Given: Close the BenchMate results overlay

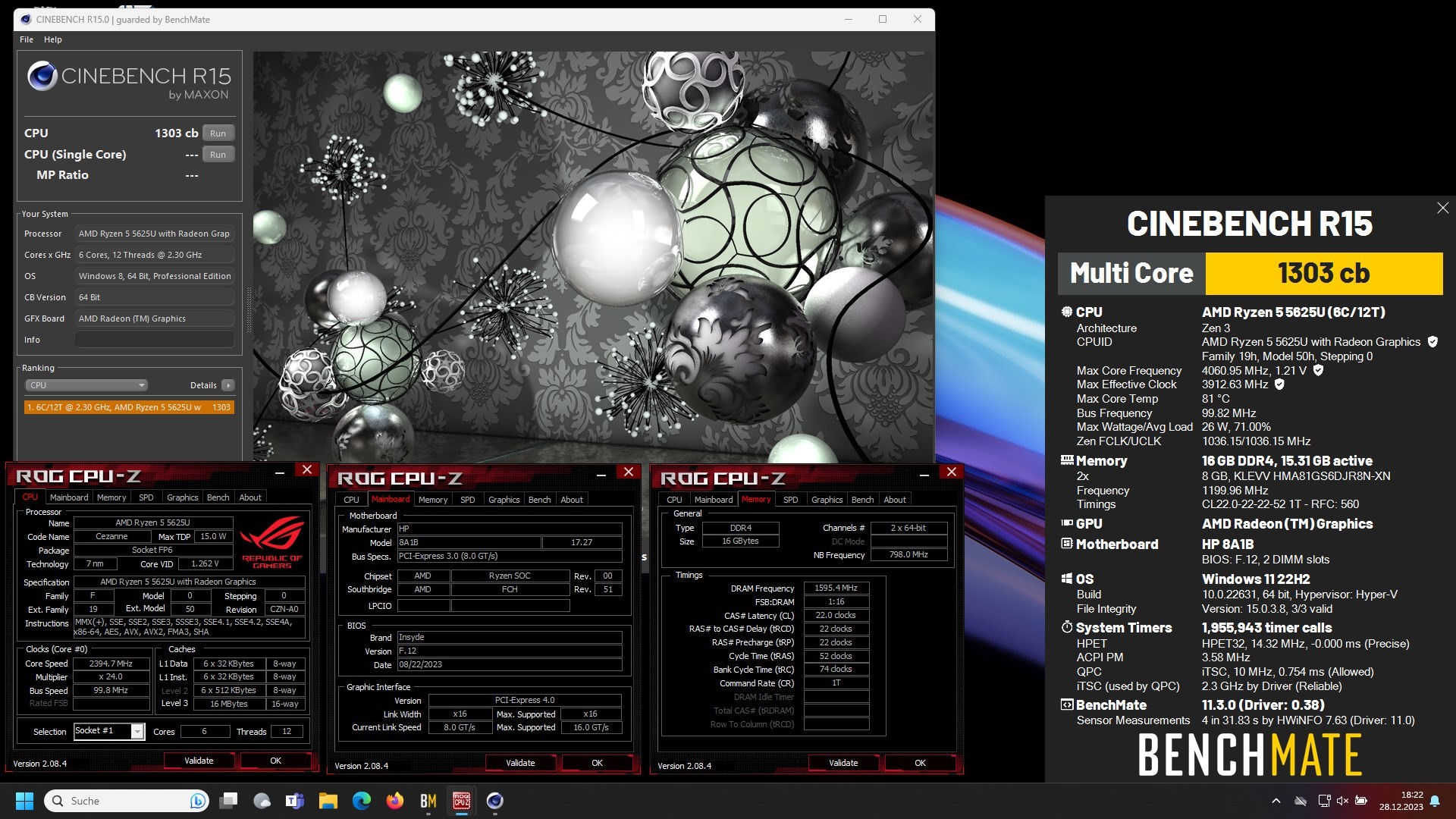Looking at the screenshot, I should click(x=1442, y=208).
